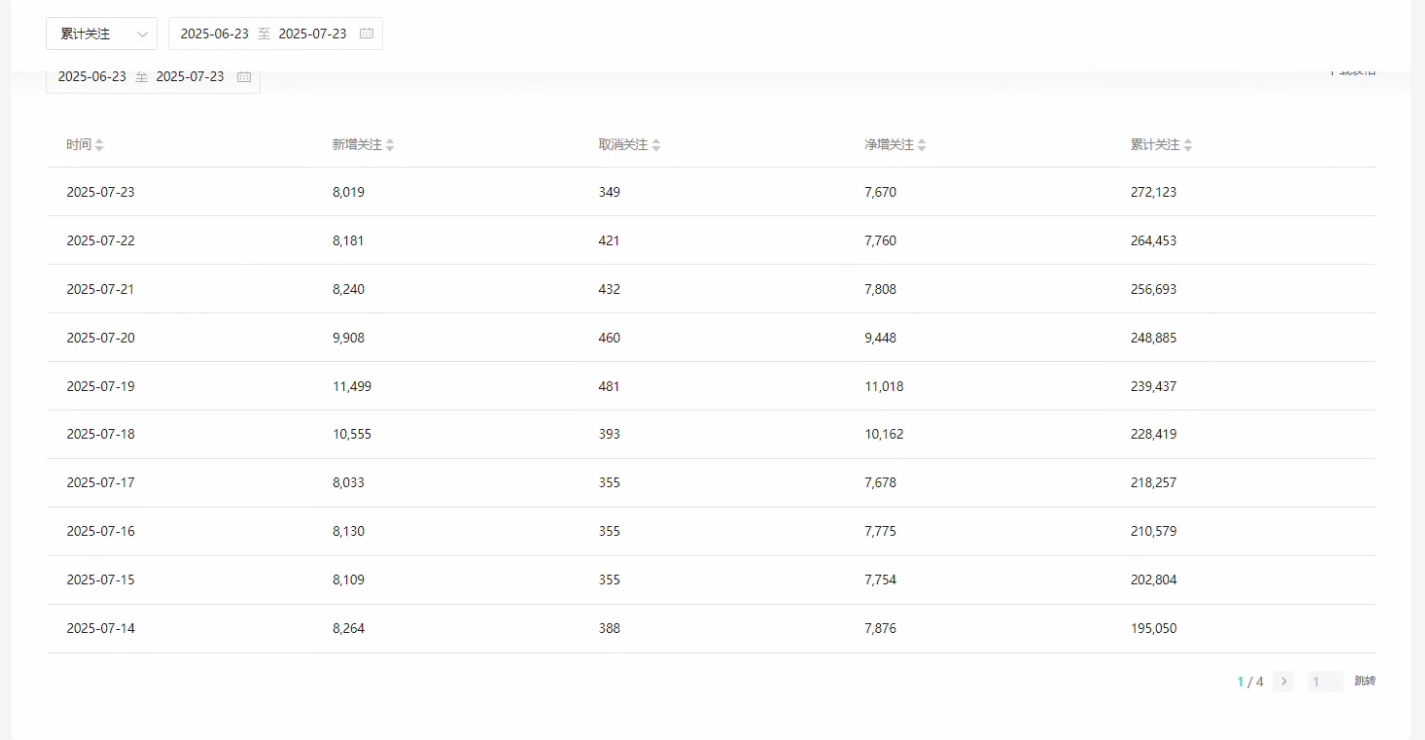The height and width of the screenshot is (740, 1425).
Task: Click unfollow count 460 in 07-20 row
Action: tap(609, 338)
